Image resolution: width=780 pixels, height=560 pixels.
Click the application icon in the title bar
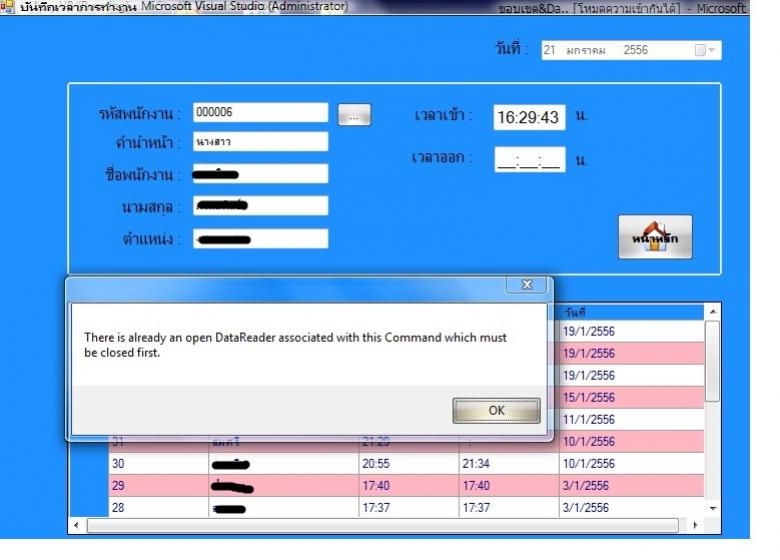(7, 6)
